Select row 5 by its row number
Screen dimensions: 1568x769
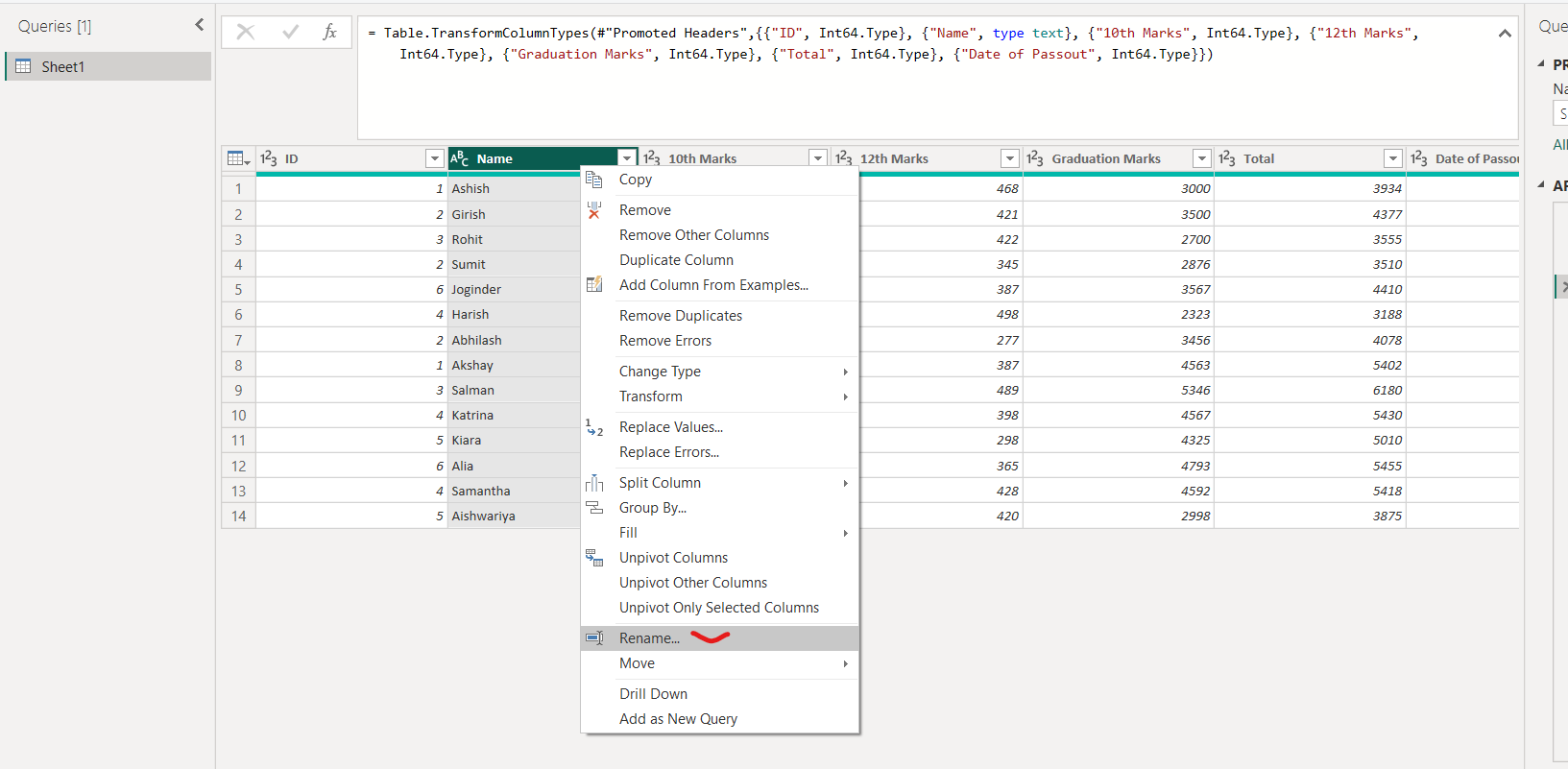238,289
